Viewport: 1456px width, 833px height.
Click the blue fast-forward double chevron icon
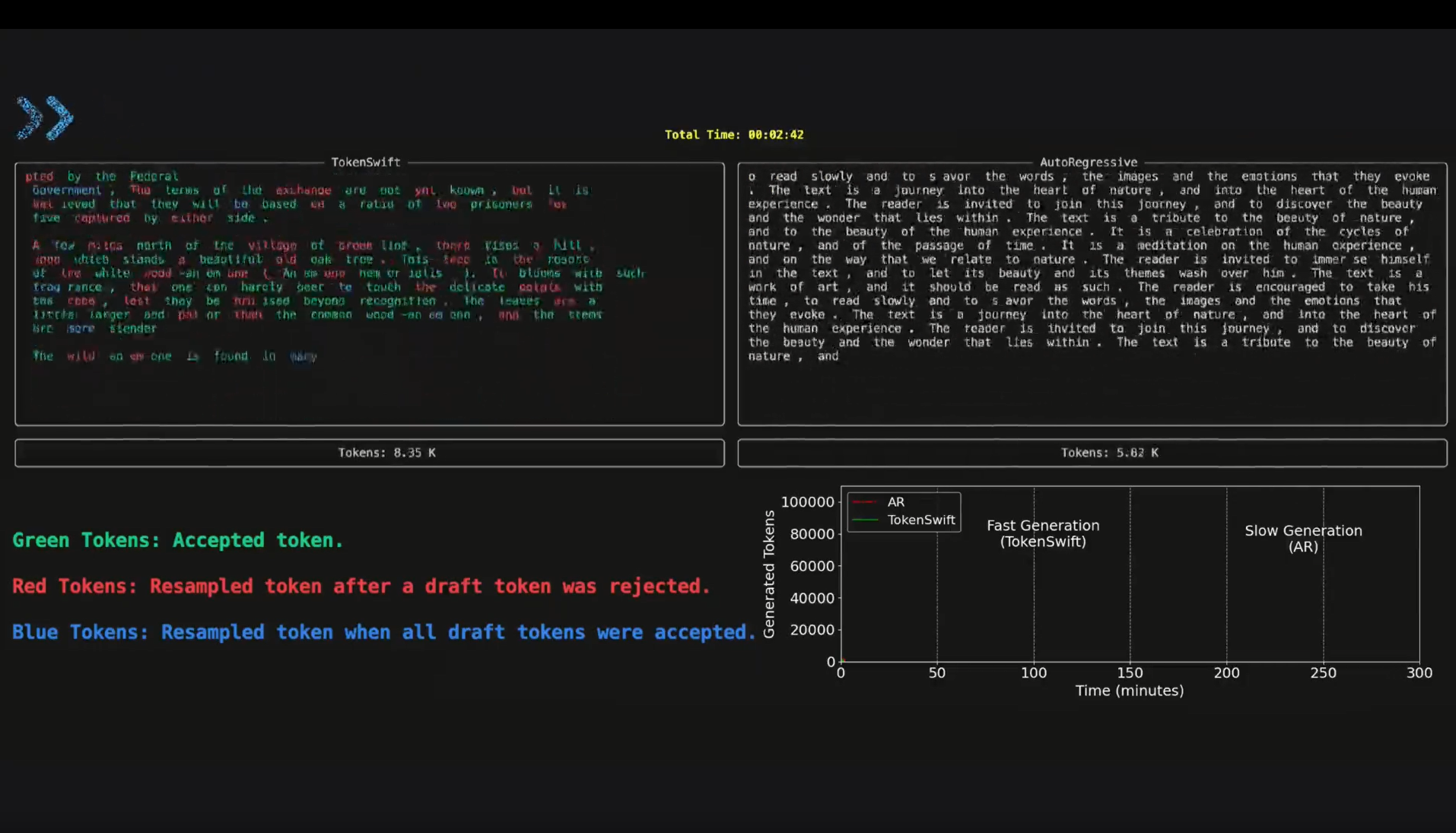(45, 118)
